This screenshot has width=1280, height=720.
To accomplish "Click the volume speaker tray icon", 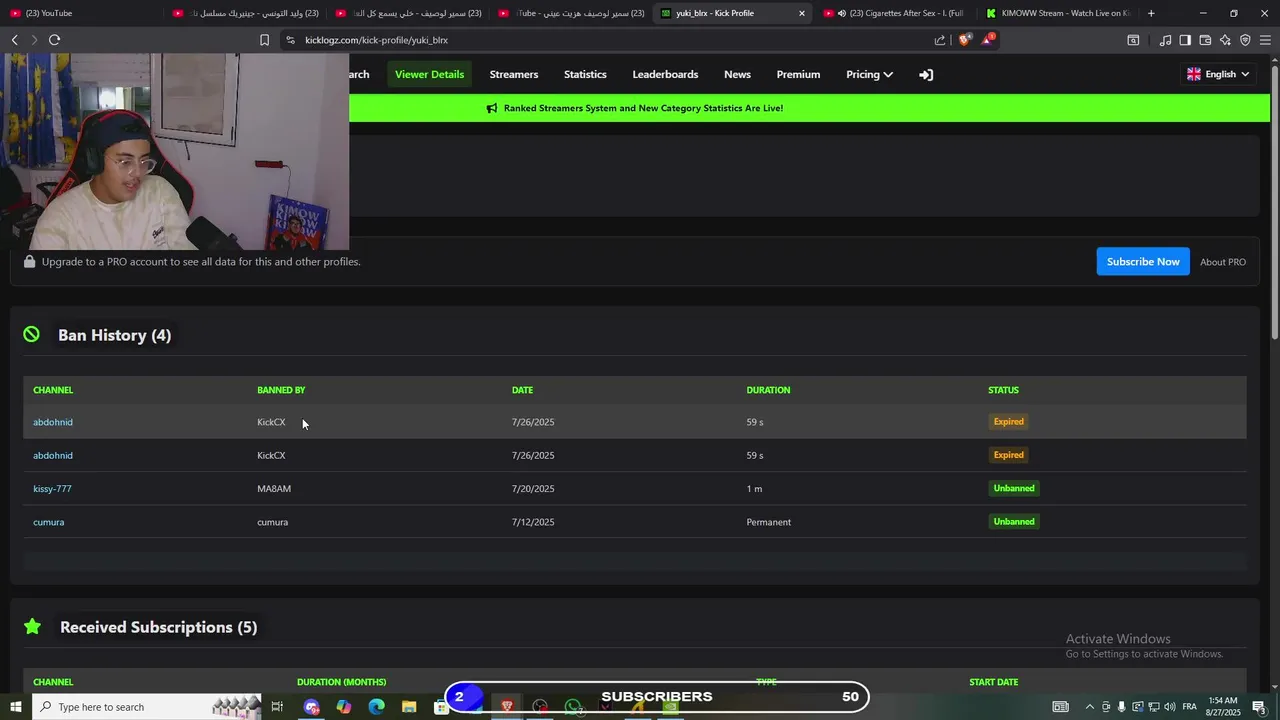I will tap(1169, 707).
